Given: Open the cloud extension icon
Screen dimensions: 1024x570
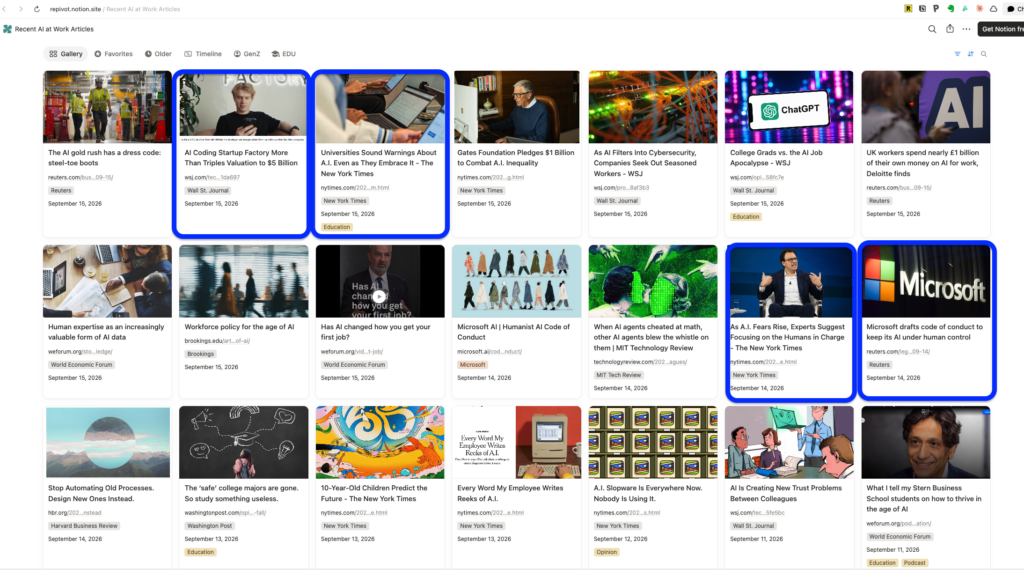Looking at the screenshot, I should pyautogui.click(x=993, y=8).
